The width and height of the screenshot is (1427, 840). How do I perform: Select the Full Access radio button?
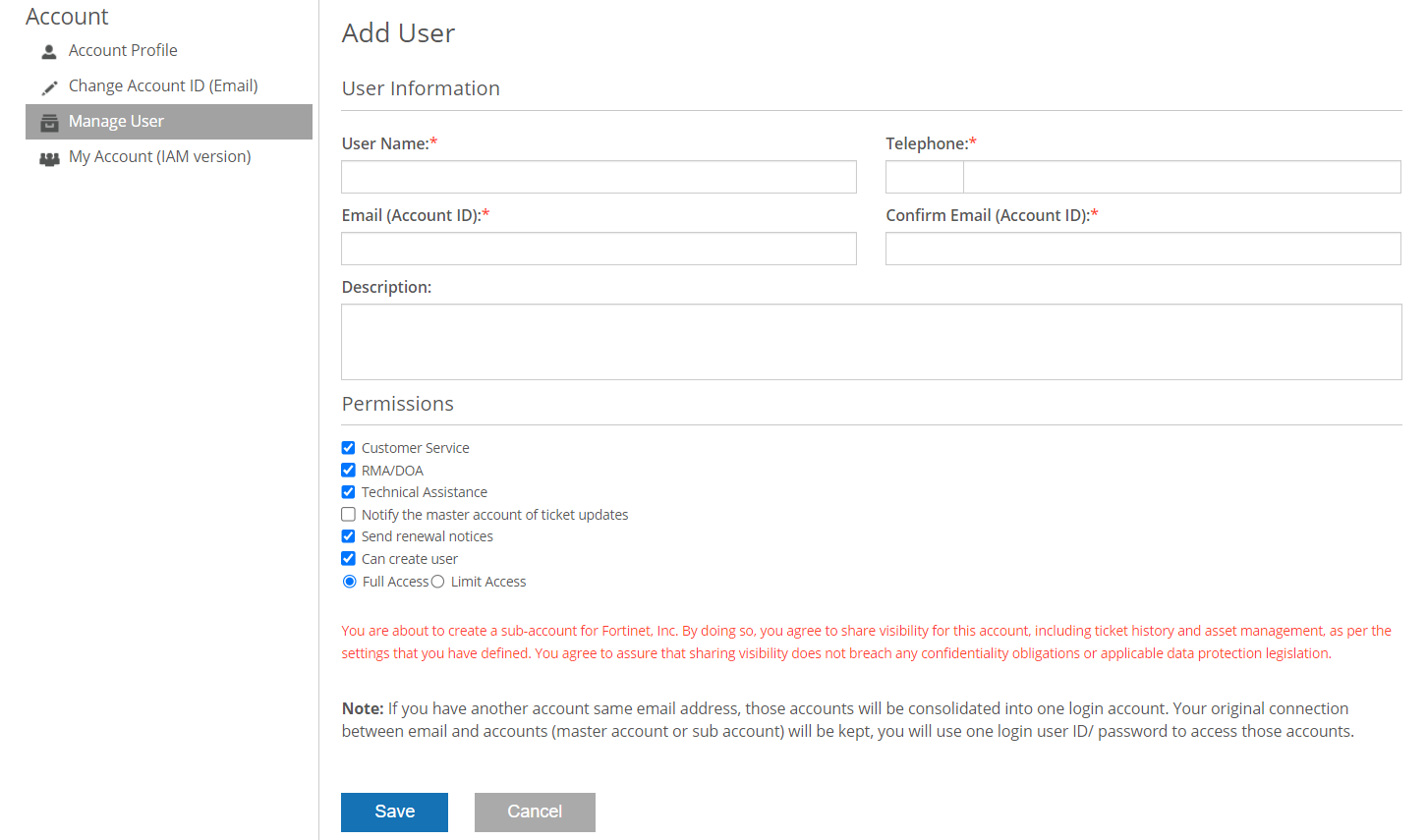[x=349, y=581]
